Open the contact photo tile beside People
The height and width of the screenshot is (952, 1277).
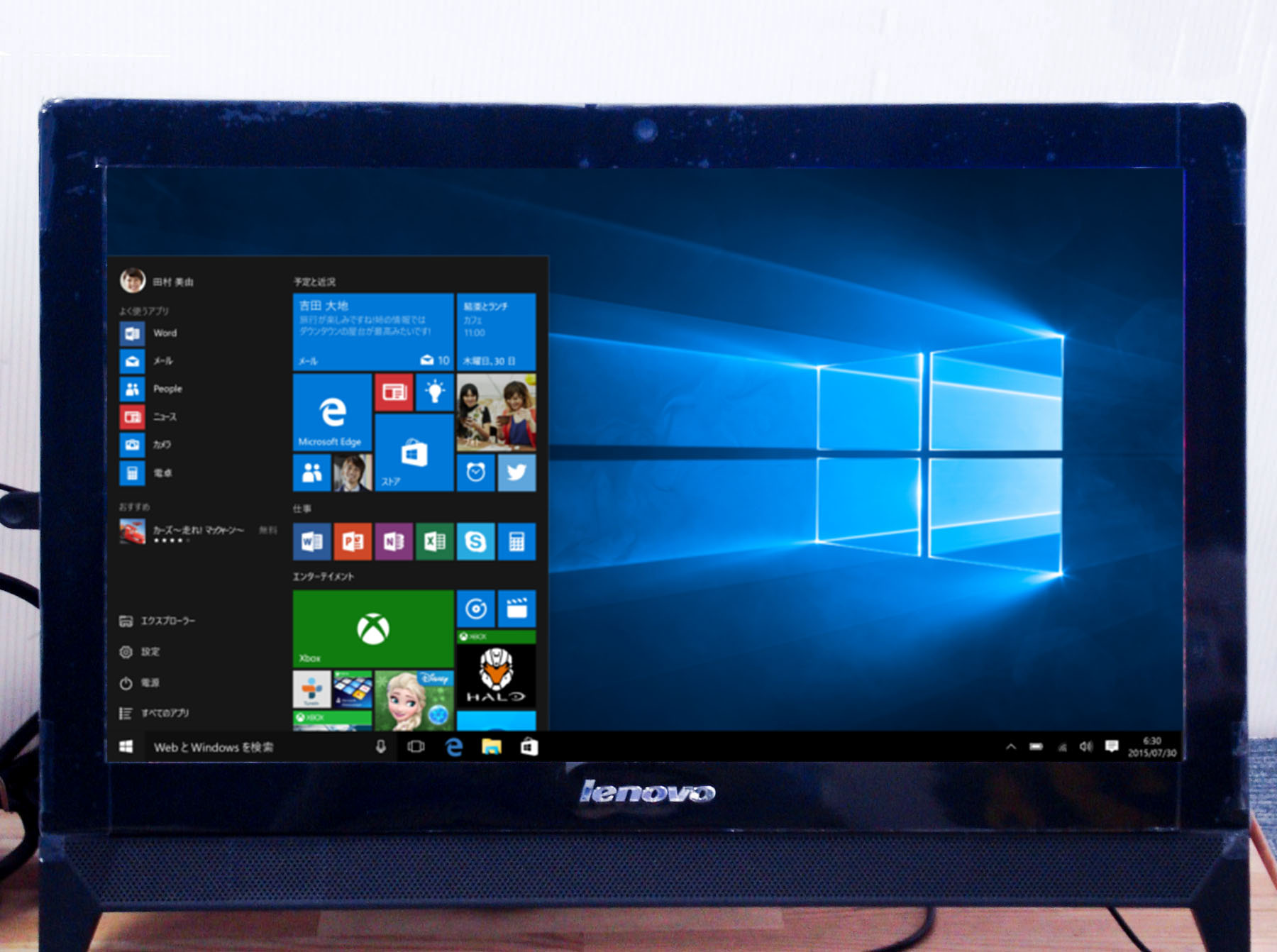(353, 472)
